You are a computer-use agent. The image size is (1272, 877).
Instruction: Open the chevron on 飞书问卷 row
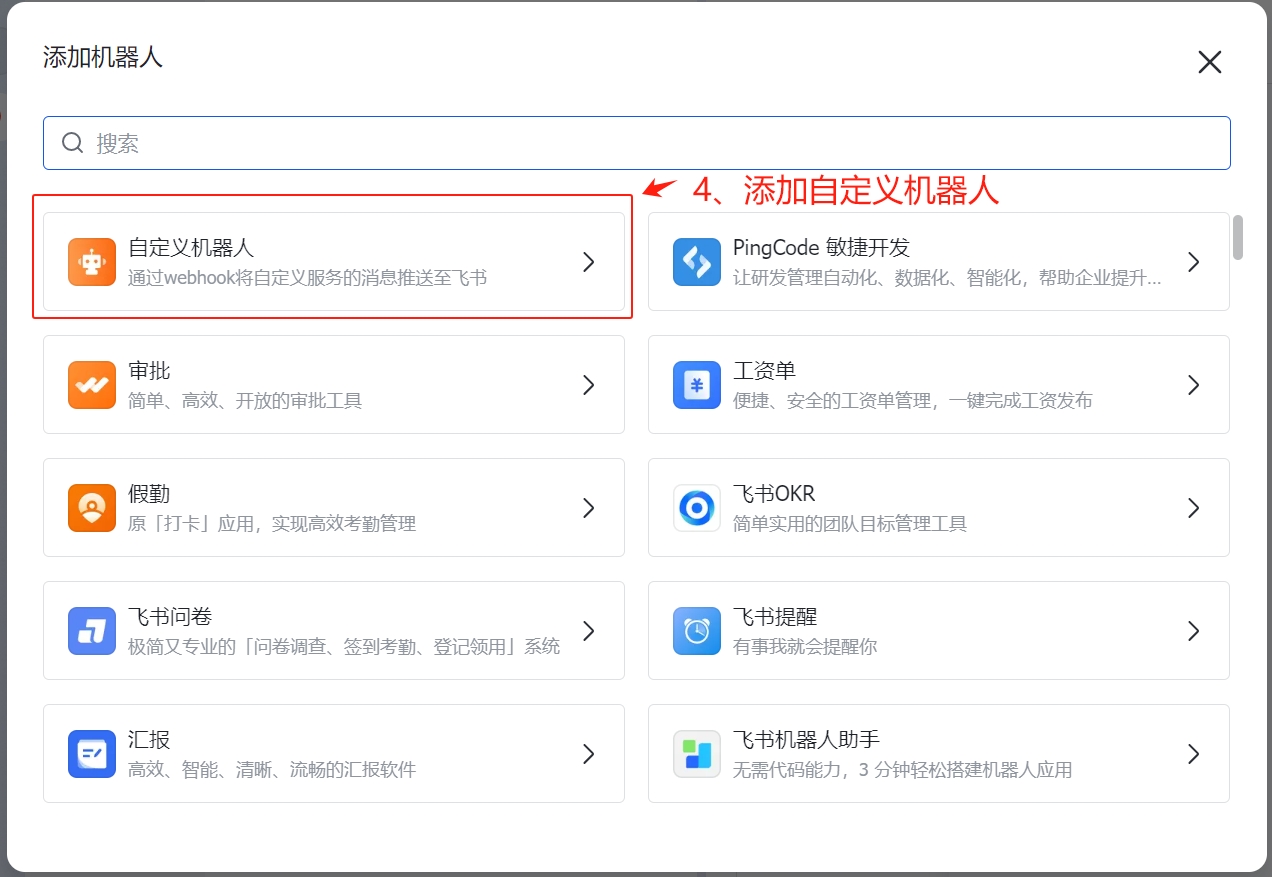coord(589,631)
